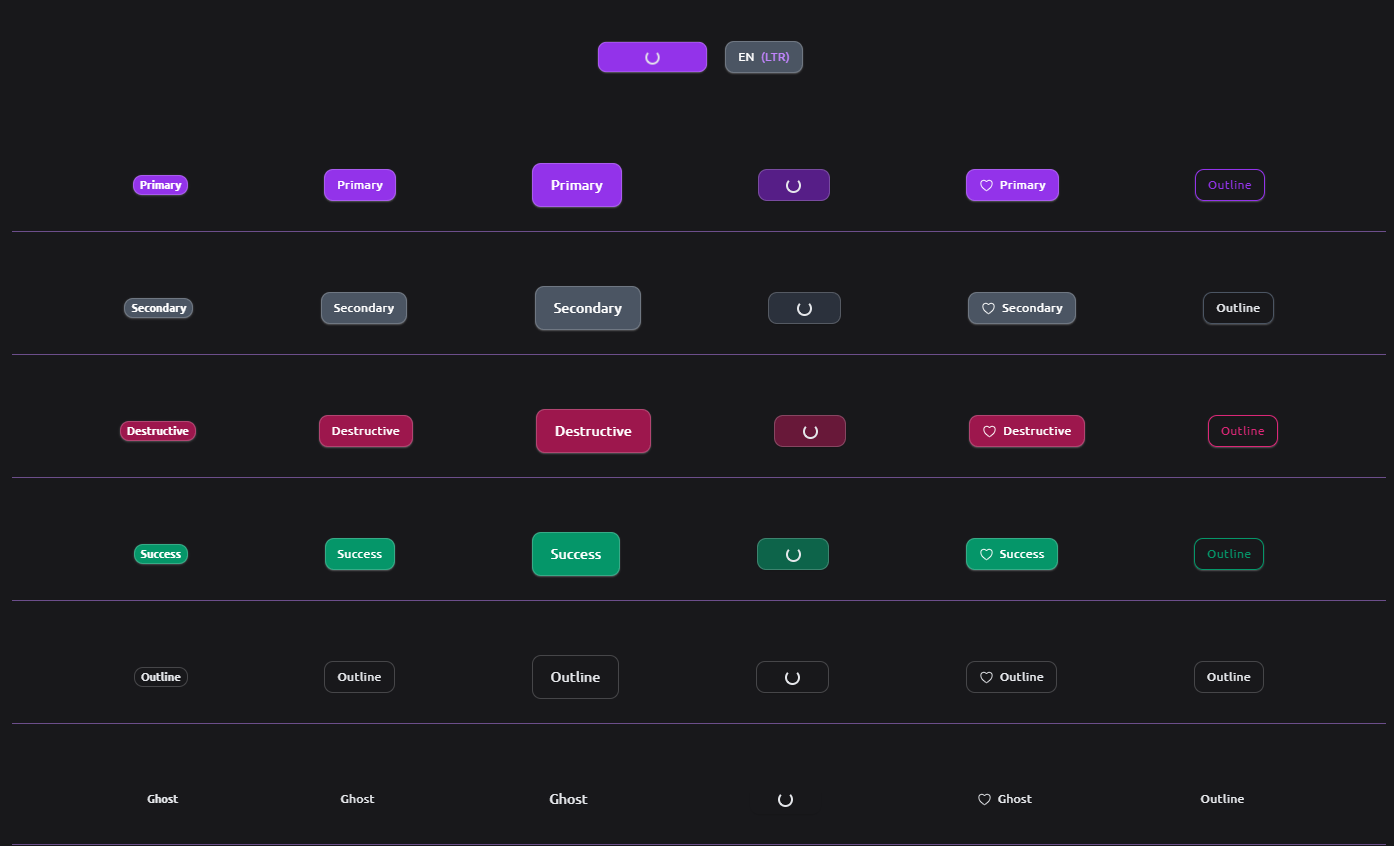The height and width of the screenshot is (846, 1394).
Task: Select the Ghost text button
Action: pos(357,799)
